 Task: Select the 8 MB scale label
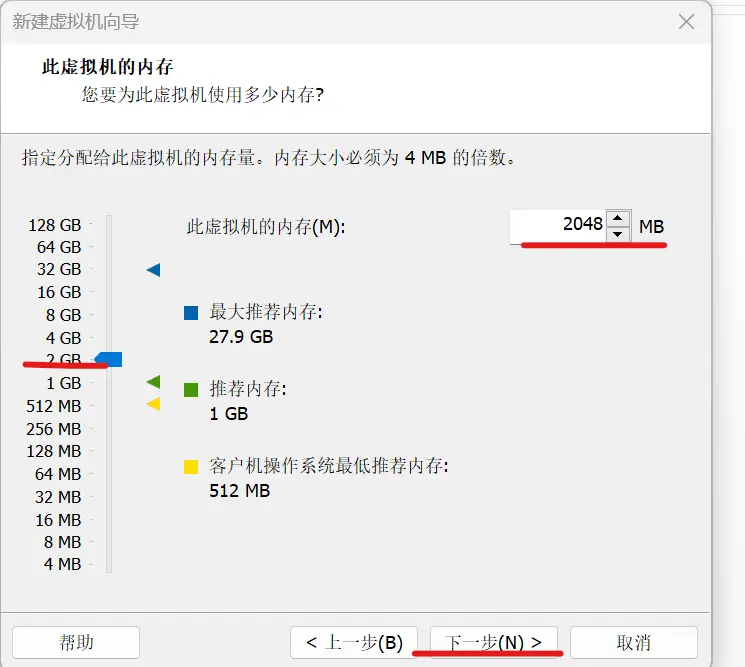[62, 542]
